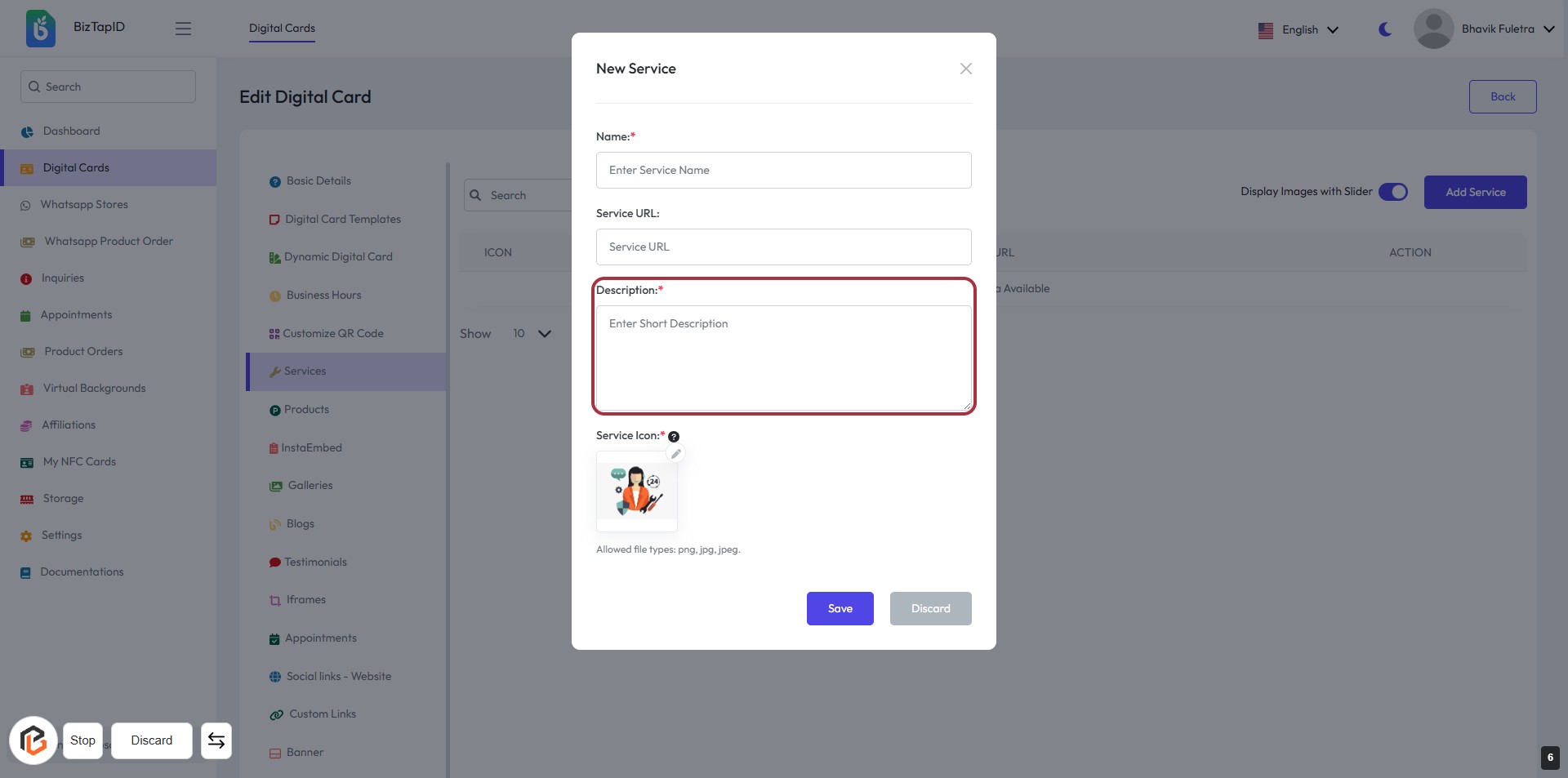
Task: Open the Show 10 entries dropdown
Action: (x=532, y=333)
